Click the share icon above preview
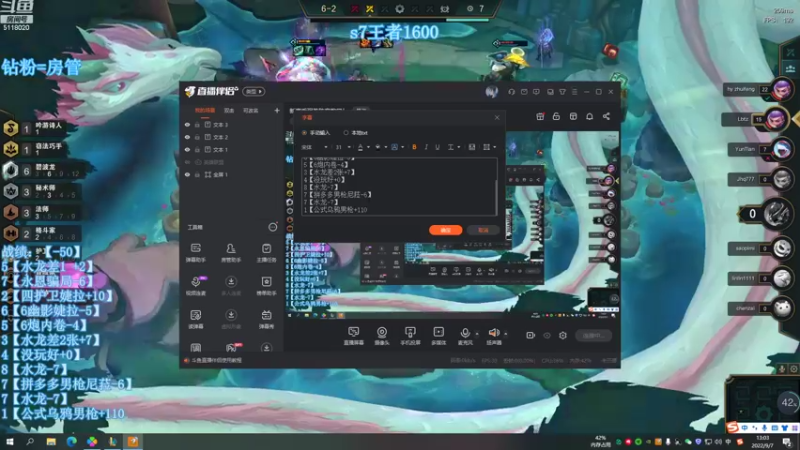The width and height of the screenshot is (800, 450). tap(606, 116)
